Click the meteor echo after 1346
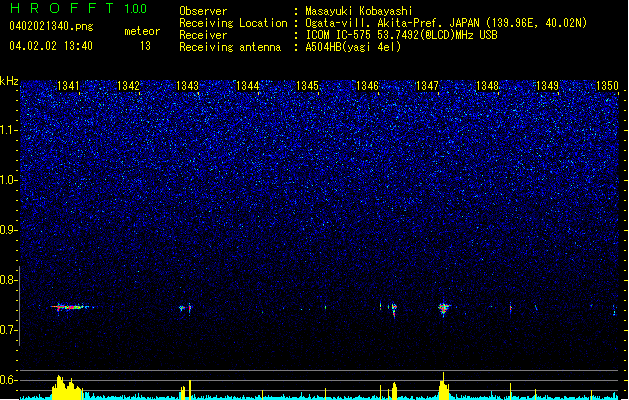The height and width of the screenshot is (400, 629). click(x=394, y=310)
